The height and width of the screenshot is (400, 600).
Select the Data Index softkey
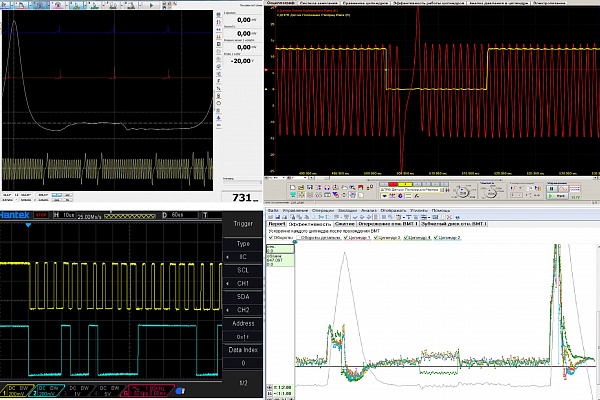(x=243, y=356)
